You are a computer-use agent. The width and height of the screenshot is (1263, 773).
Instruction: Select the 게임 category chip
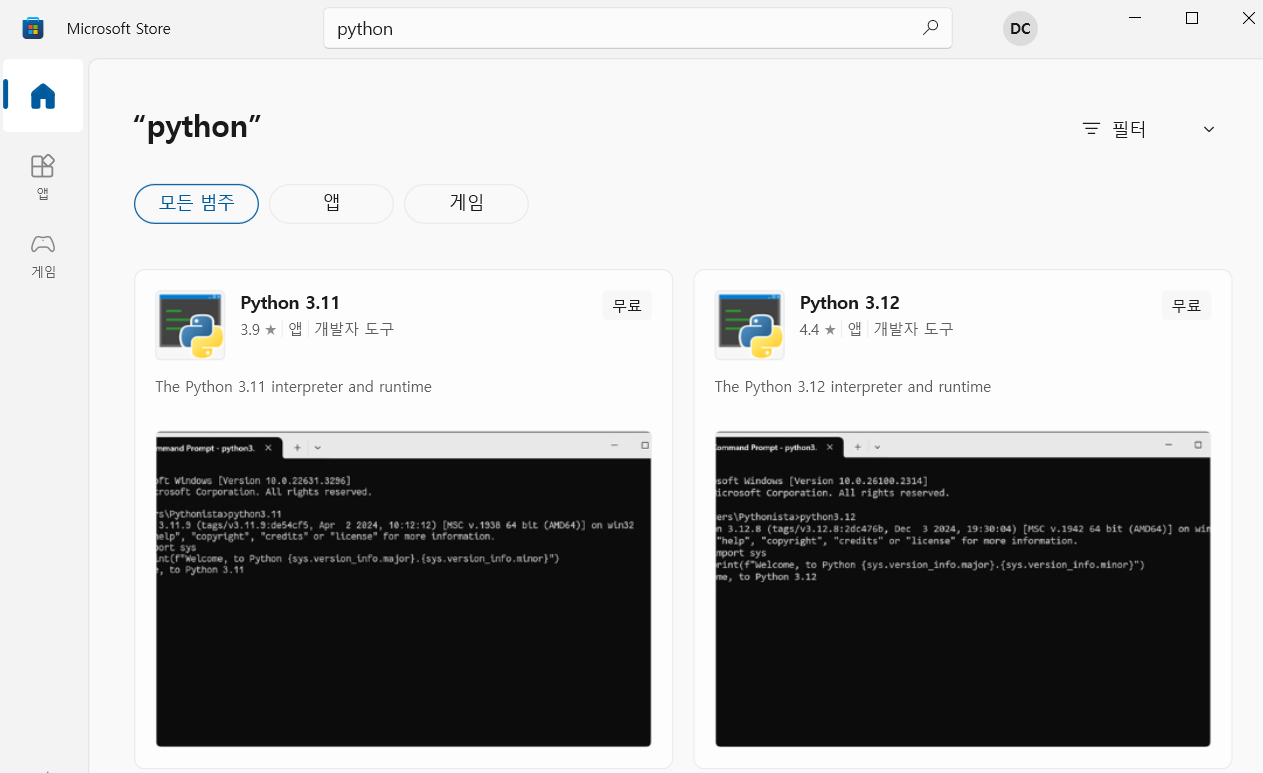466,204
